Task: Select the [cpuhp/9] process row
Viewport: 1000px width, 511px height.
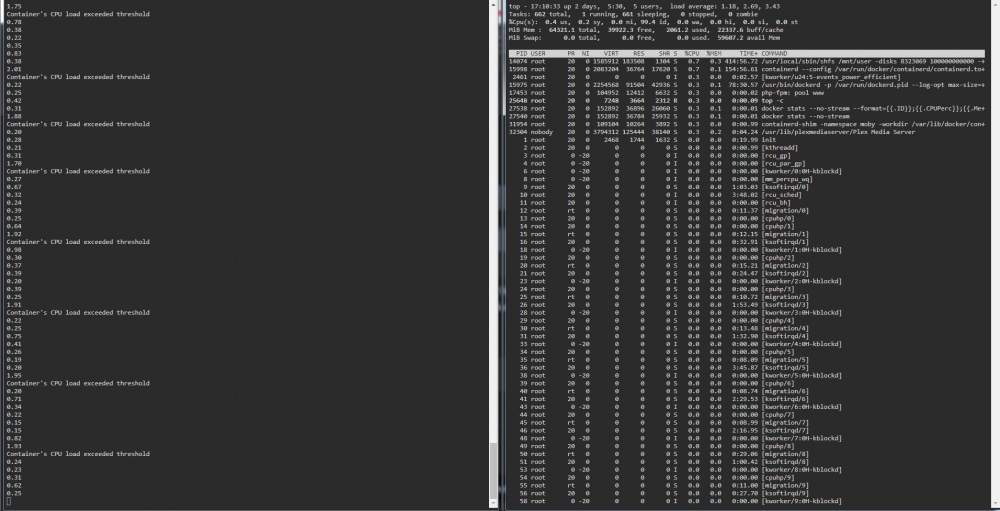Action: [746, 478]
